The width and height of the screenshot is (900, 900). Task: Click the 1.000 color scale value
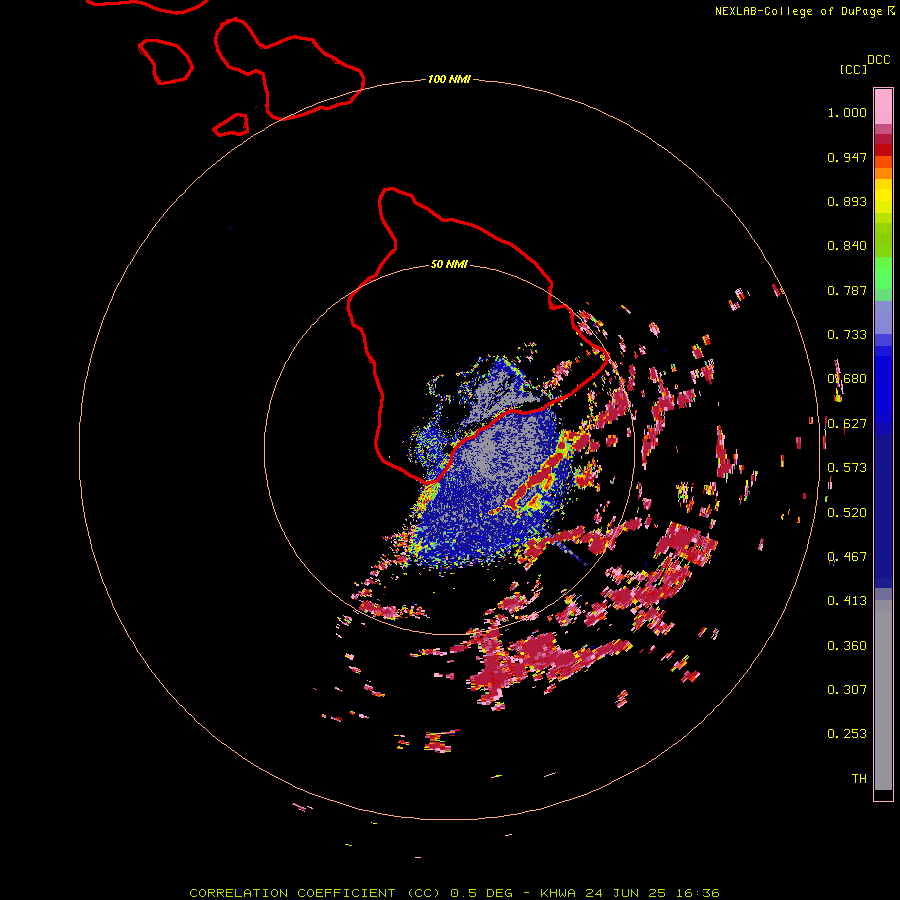coord(847,112)
